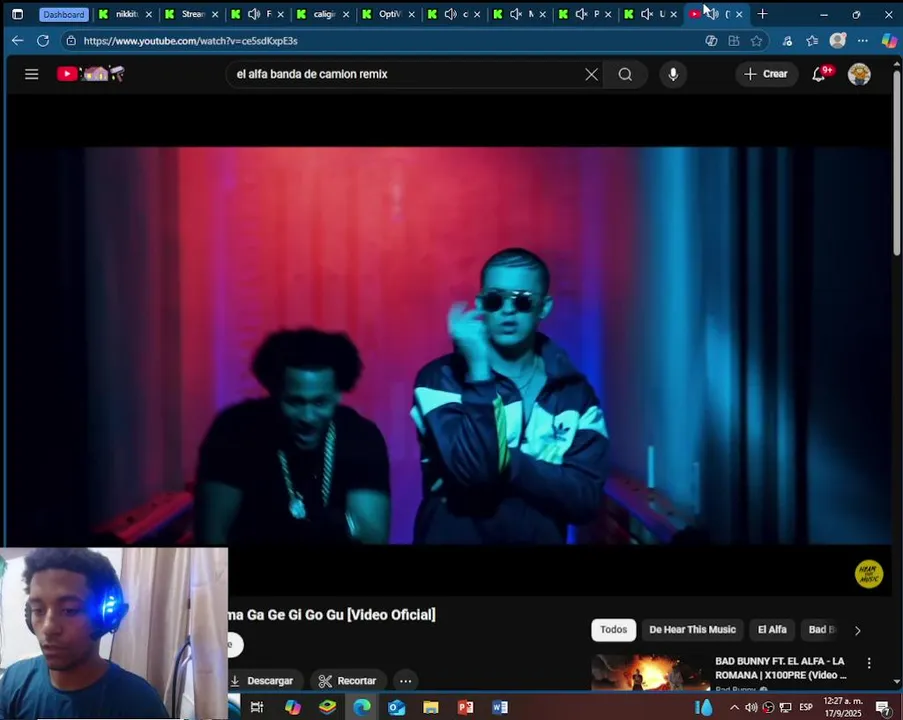Open more actions ellipsis under video
The width and height of the screenshot is (903, 720).
(x=405, y=680)
